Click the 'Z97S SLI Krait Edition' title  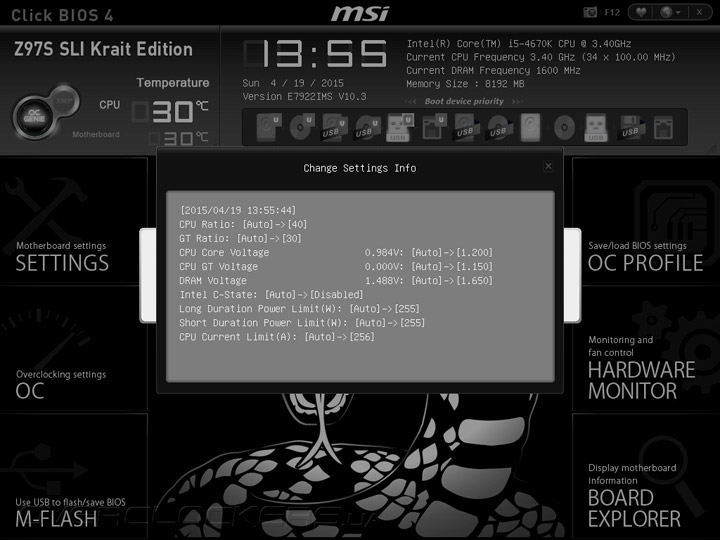pos(103,49)
